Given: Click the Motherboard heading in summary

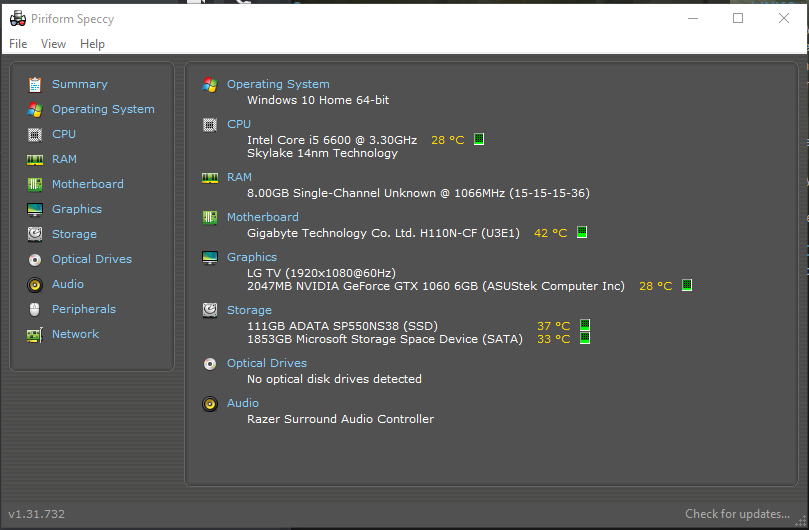Looking at the screenshot, I should (x=263, y=217).
